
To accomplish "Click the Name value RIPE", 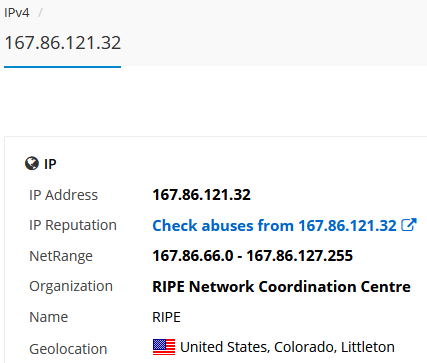I will tap(166, 317).
